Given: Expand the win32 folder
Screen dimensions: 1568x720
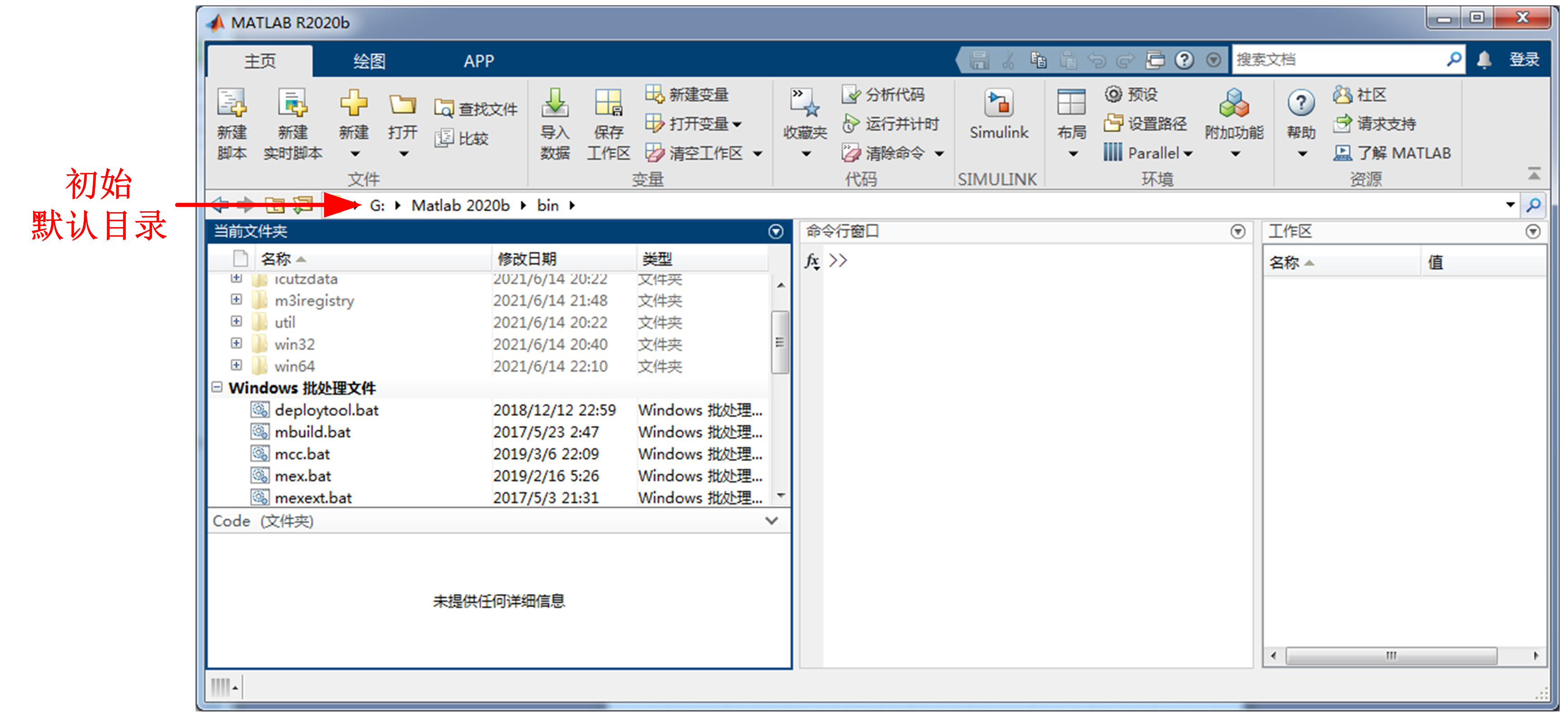Looking at the screenshot, I should click(x=236, y=343).
